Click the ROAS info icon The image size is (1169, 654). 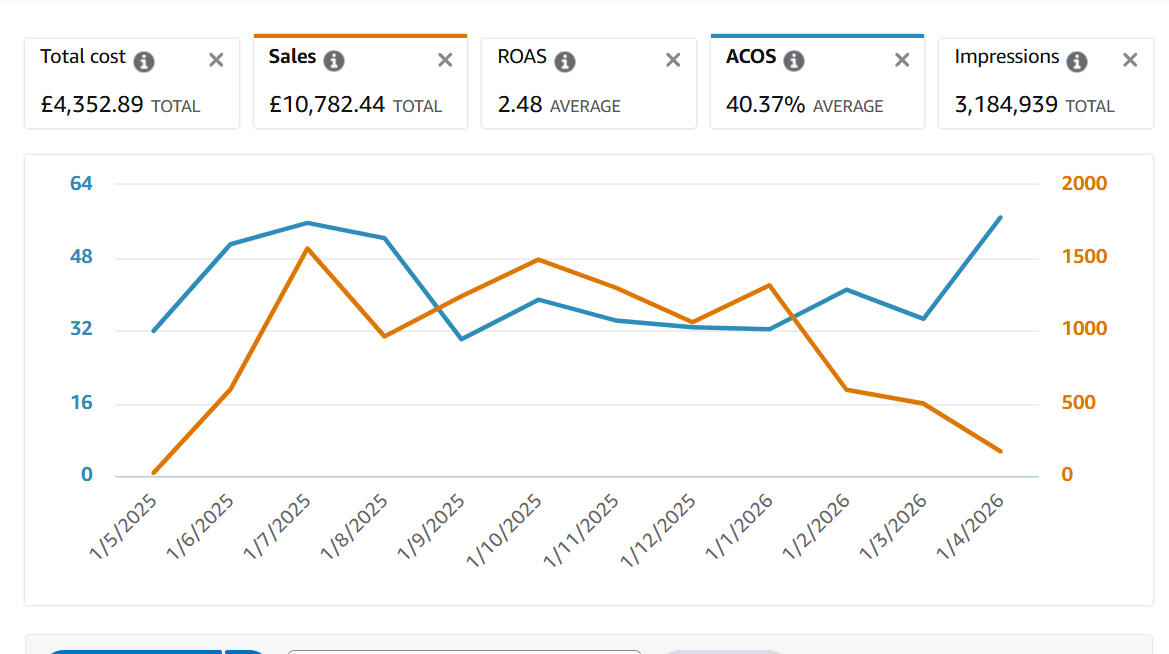565,61
